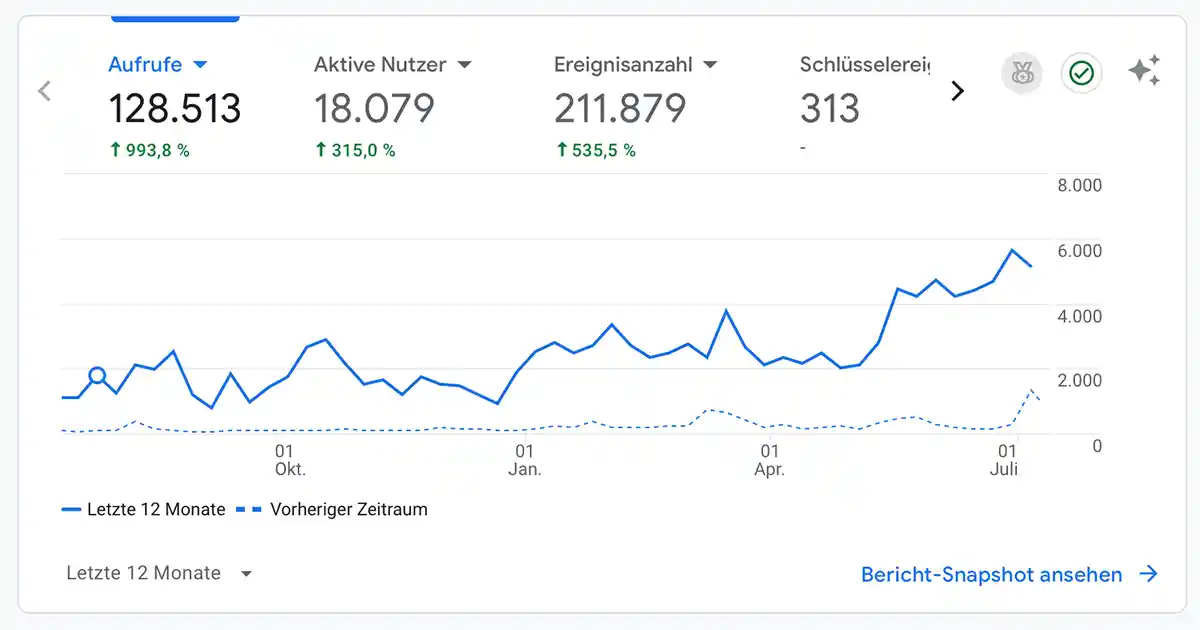Switch to the Aktive Nutzer metric tab

pyautogui.click(x=381, y=65)
